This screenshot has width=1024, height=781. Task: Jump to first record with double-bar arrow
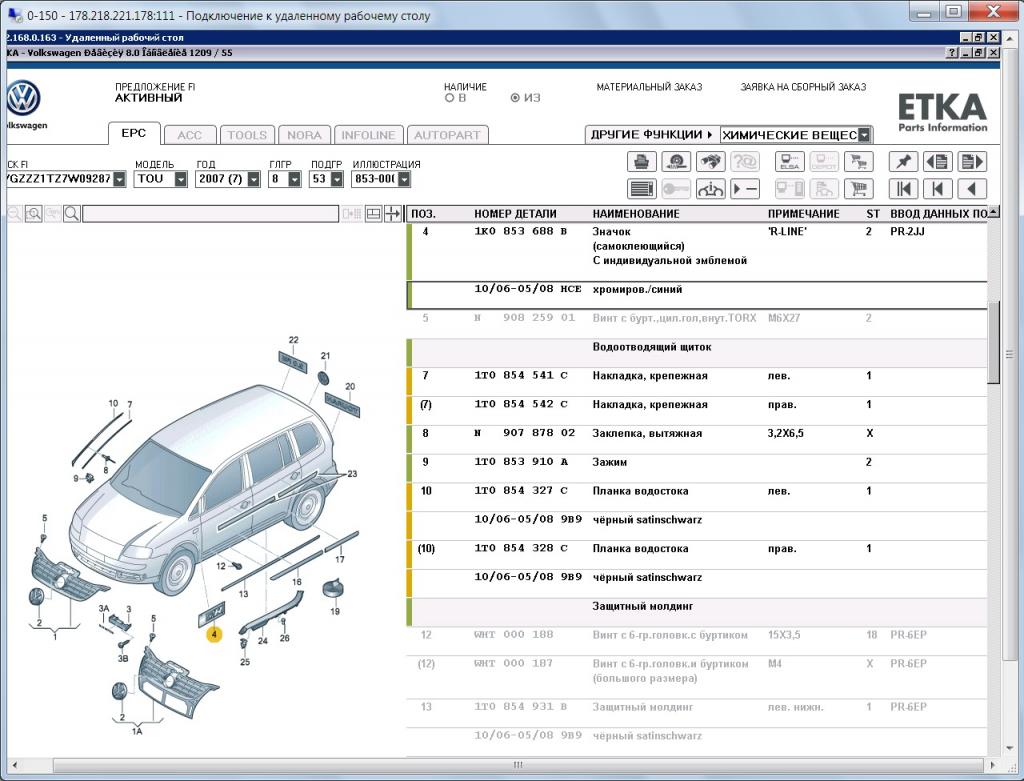[x=903, y=189]
